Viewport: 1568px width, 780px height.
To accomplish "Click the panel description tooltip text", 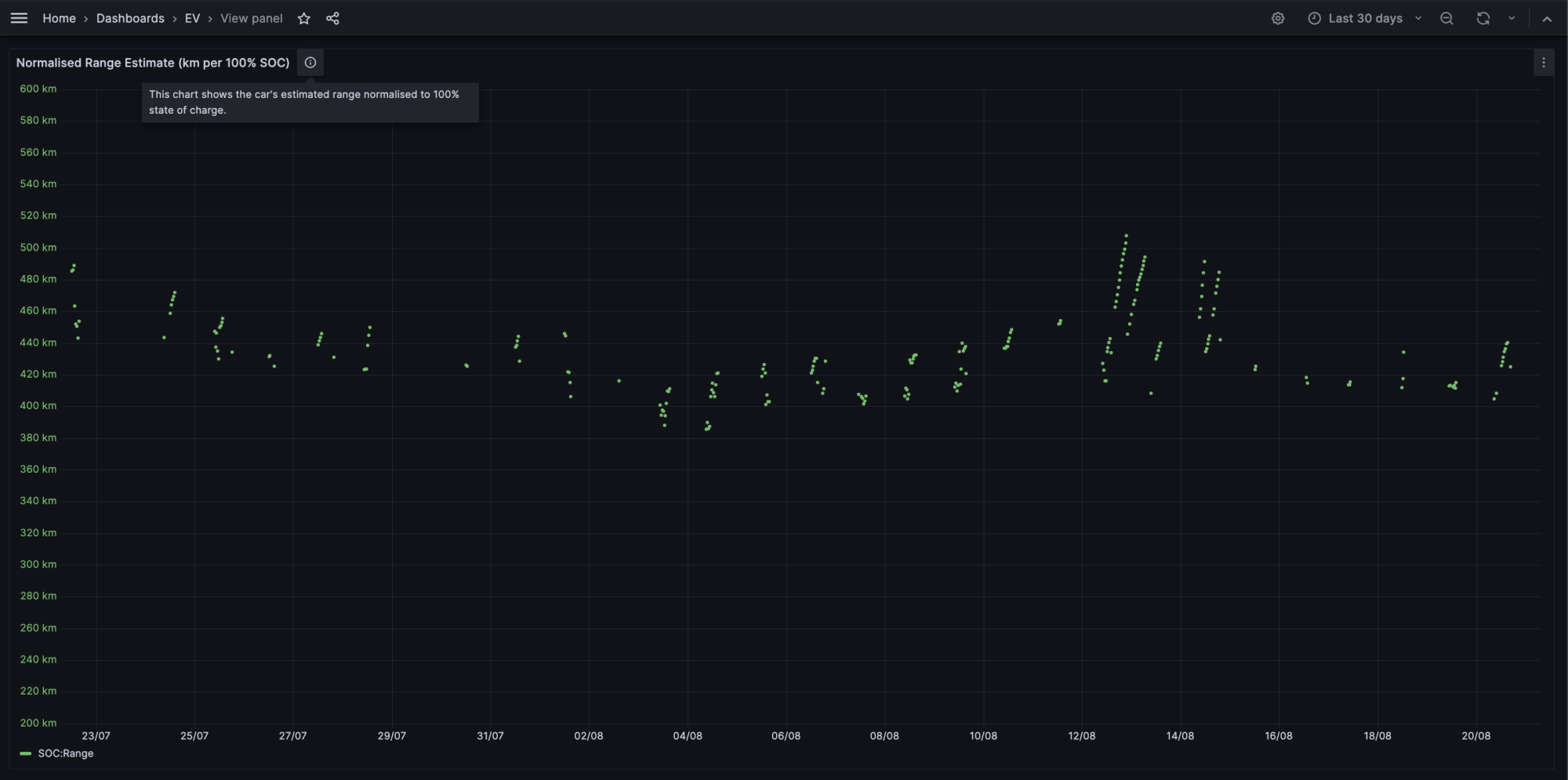I will tap(304, 102).
